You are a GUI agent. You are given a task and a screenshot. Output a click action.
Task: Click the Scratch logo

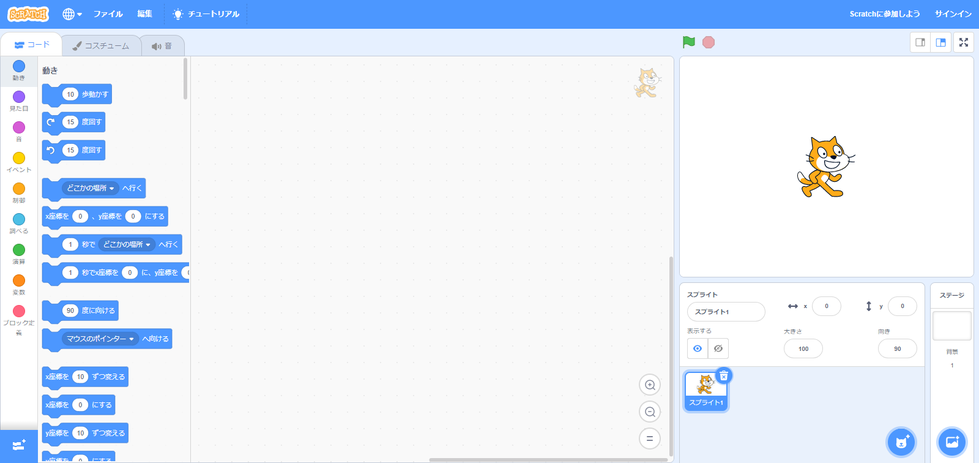click(29, 14)
